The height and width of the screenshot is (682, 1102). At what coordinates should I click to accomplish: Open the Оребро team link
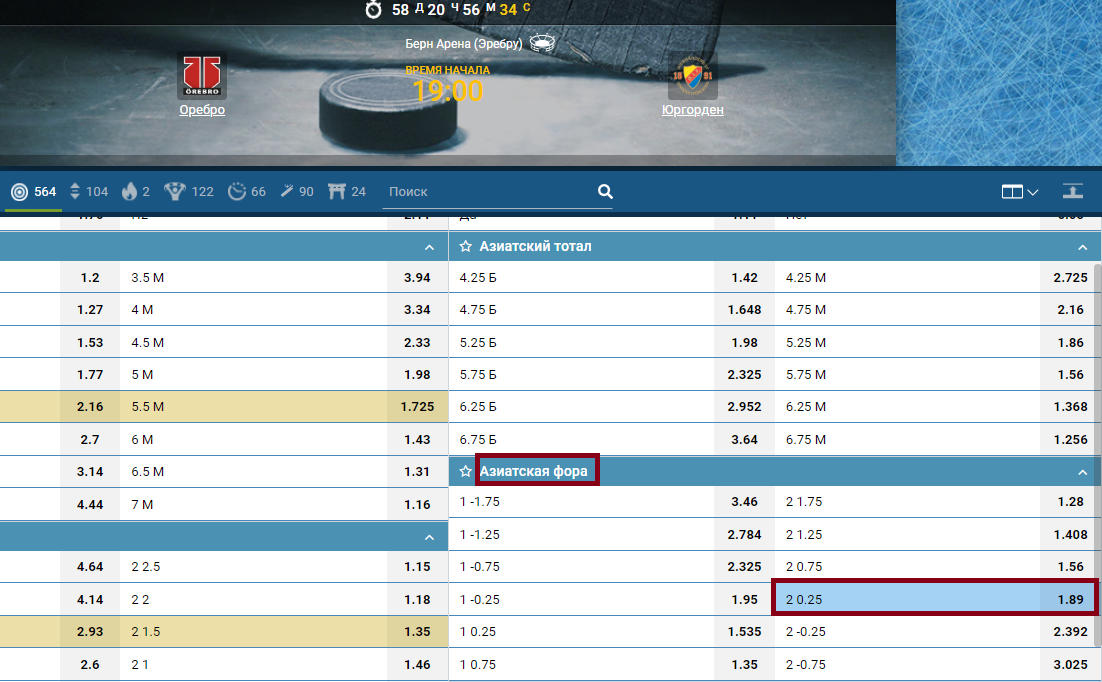202,110
